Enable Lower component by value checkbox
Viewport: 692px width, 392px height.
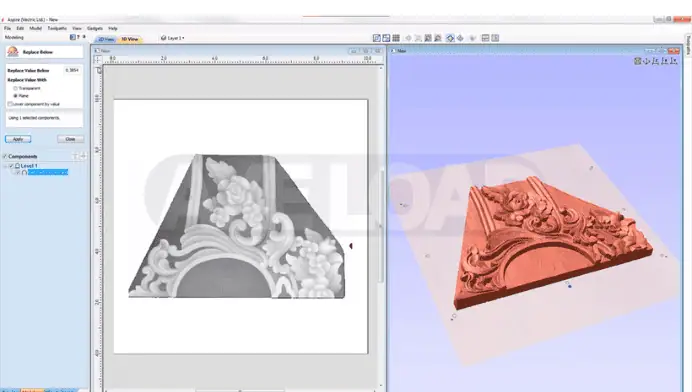tap(10, 104)
